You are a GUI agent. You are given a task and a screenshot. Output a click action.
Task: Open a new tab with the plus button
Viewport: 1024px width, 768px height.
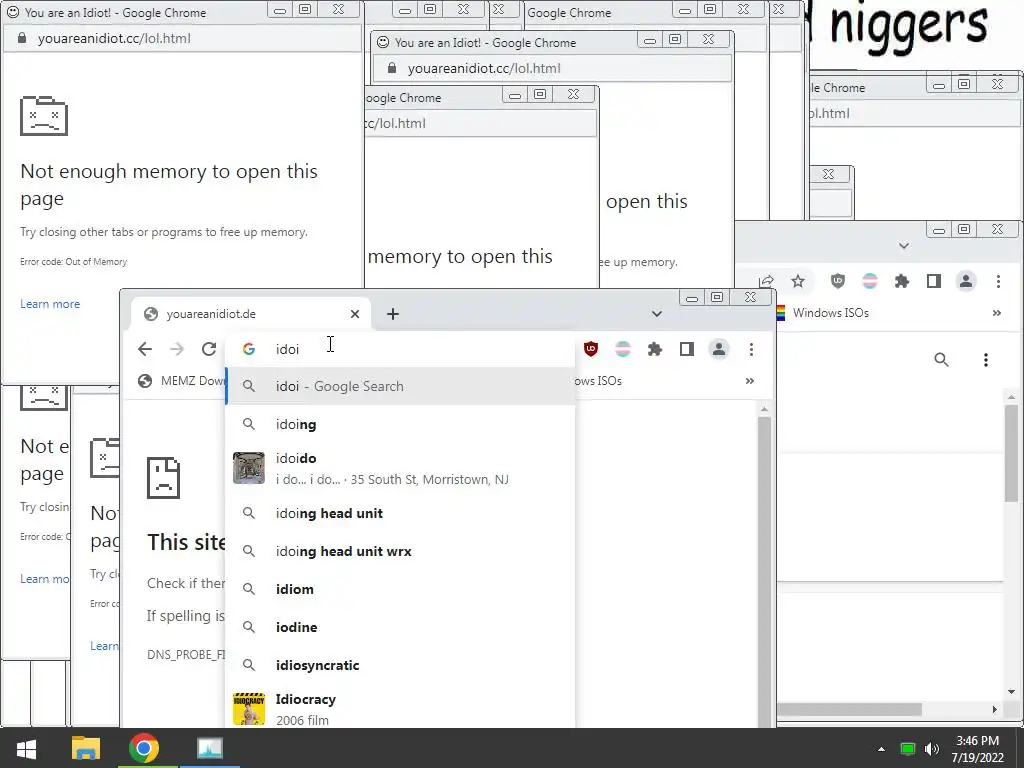(392, 314)
